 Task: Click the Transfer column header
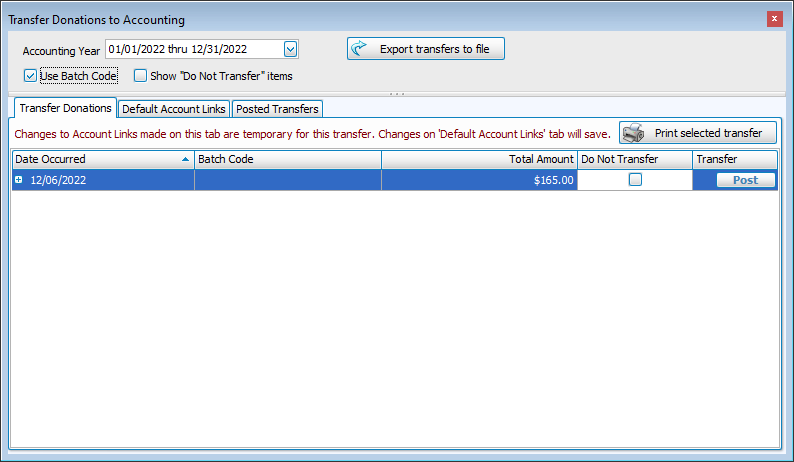[x=734, y=159]
